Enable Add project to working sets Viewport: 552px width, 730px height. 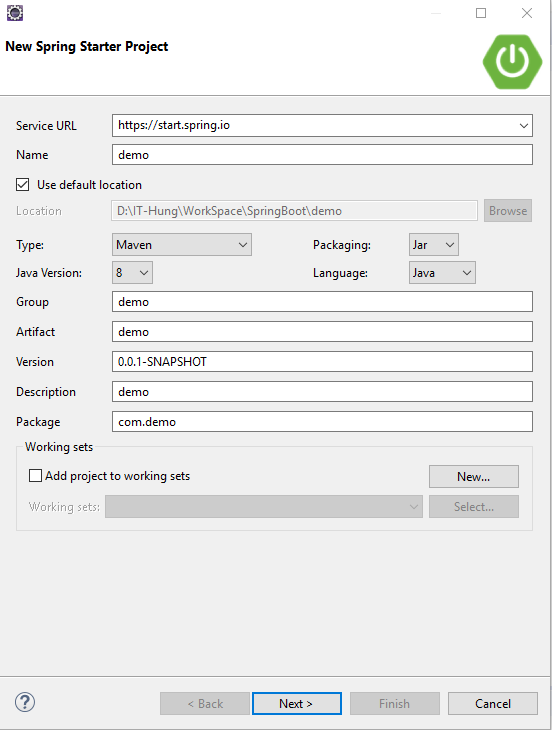tap(35, 475)
